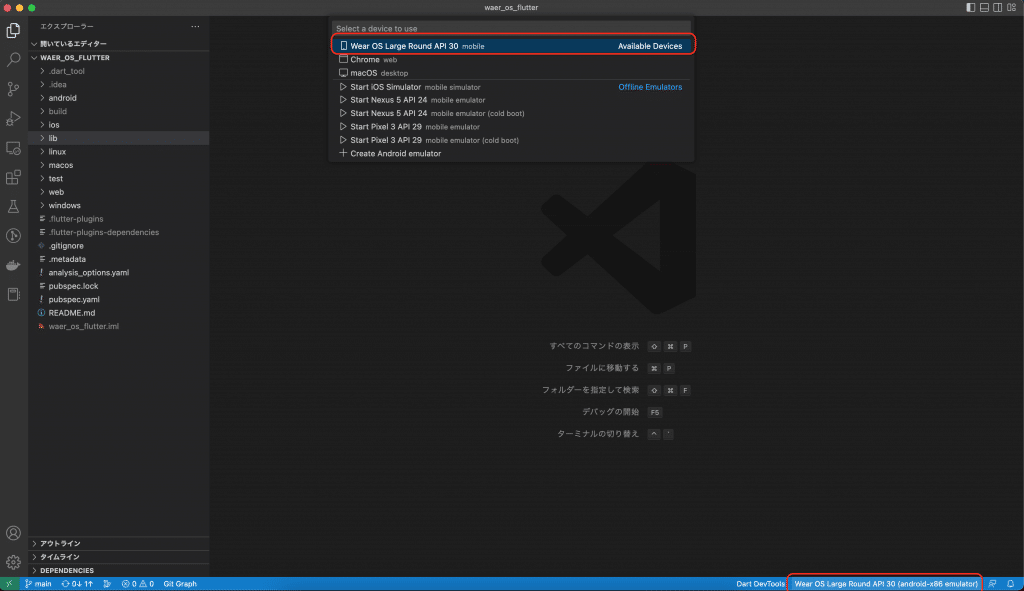Expand the web folder
The image size is (1024, 591).
pos(119,192)
